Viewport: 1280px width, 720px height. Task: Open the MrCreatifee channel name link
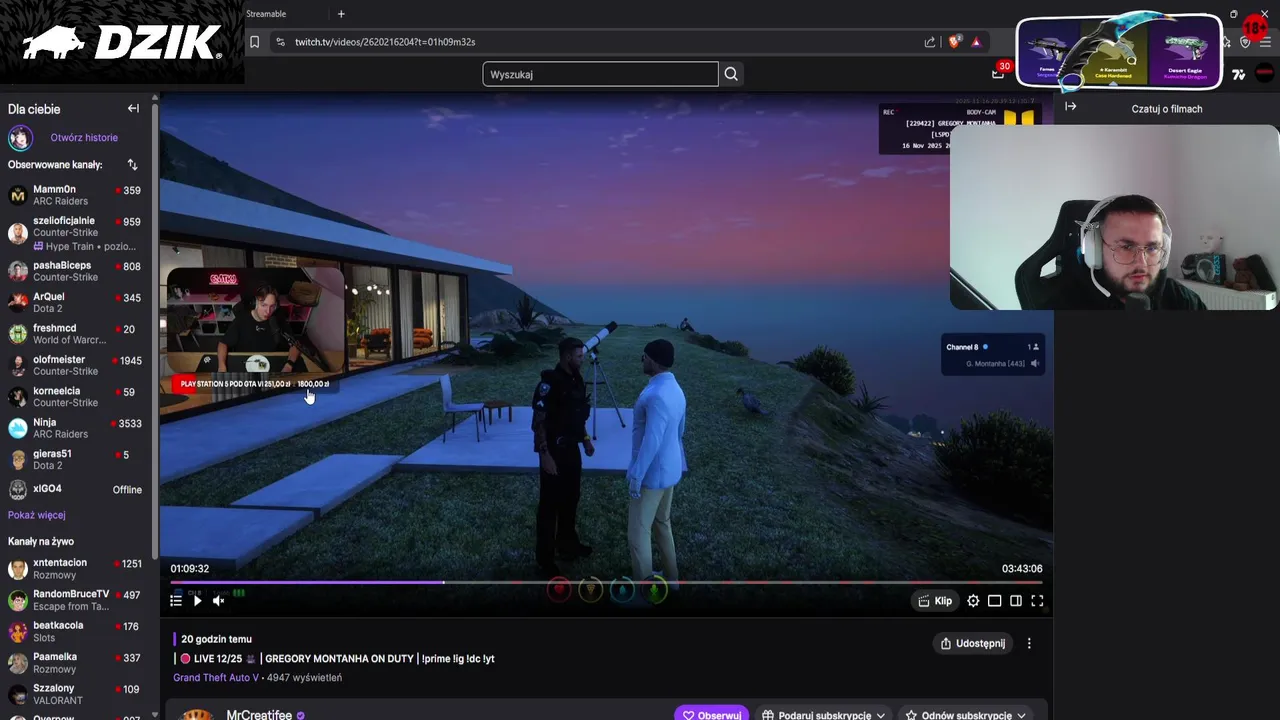click(x=259, y=715)
